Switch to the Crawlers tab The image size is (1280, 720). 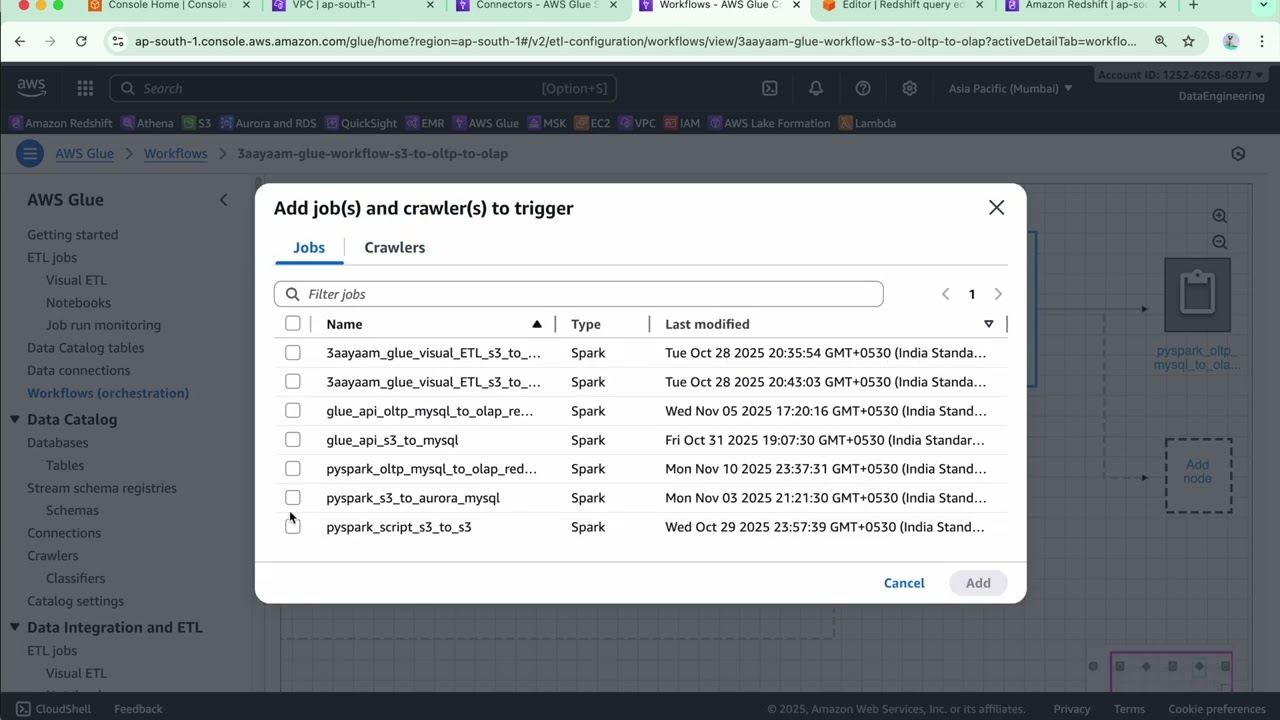[x=394, y=247]
